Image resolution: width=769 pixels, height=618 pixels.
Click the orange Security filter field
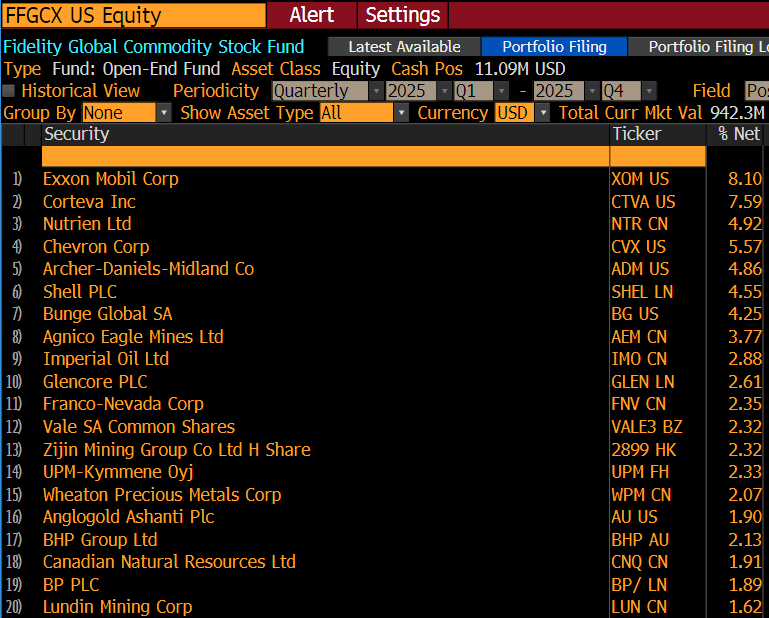click(325, 156)
